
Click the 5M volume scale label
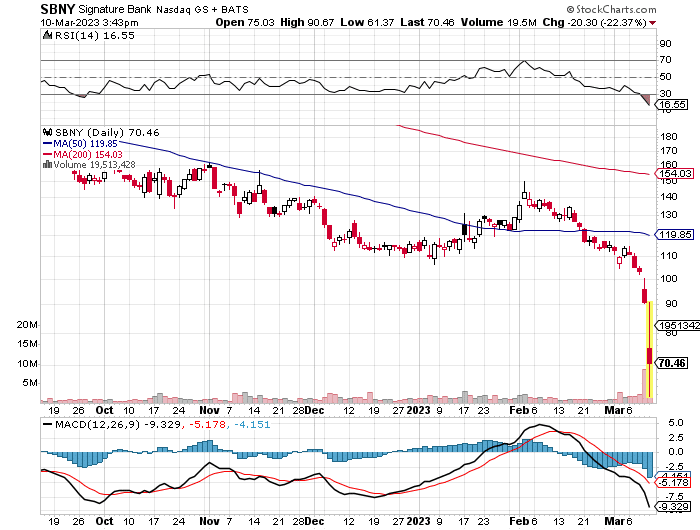30,383
